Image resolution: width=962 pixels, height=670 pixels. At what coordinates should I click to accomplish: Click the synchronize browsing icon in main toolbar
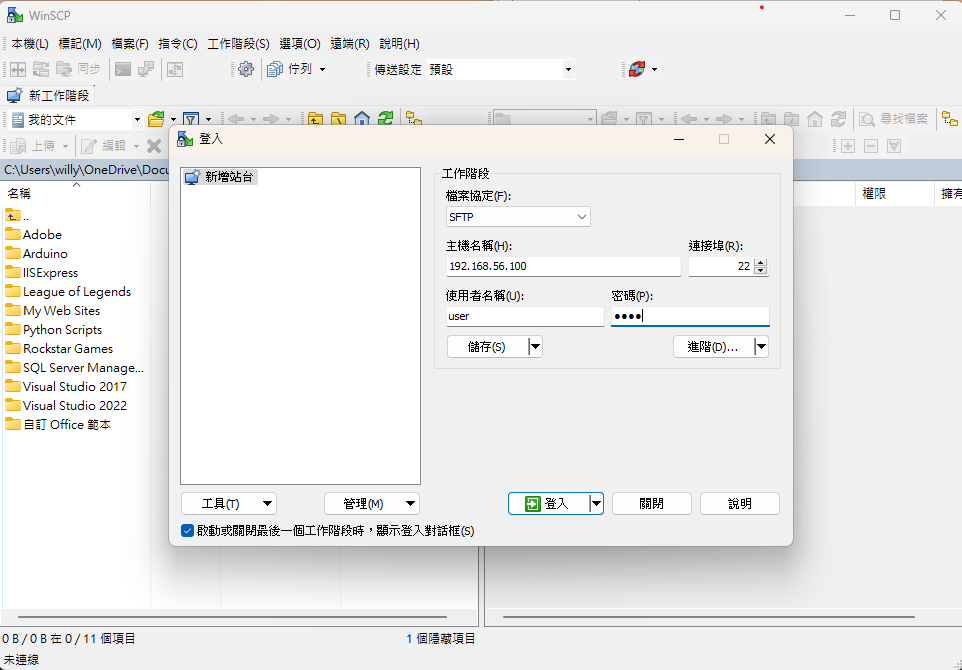175,69
